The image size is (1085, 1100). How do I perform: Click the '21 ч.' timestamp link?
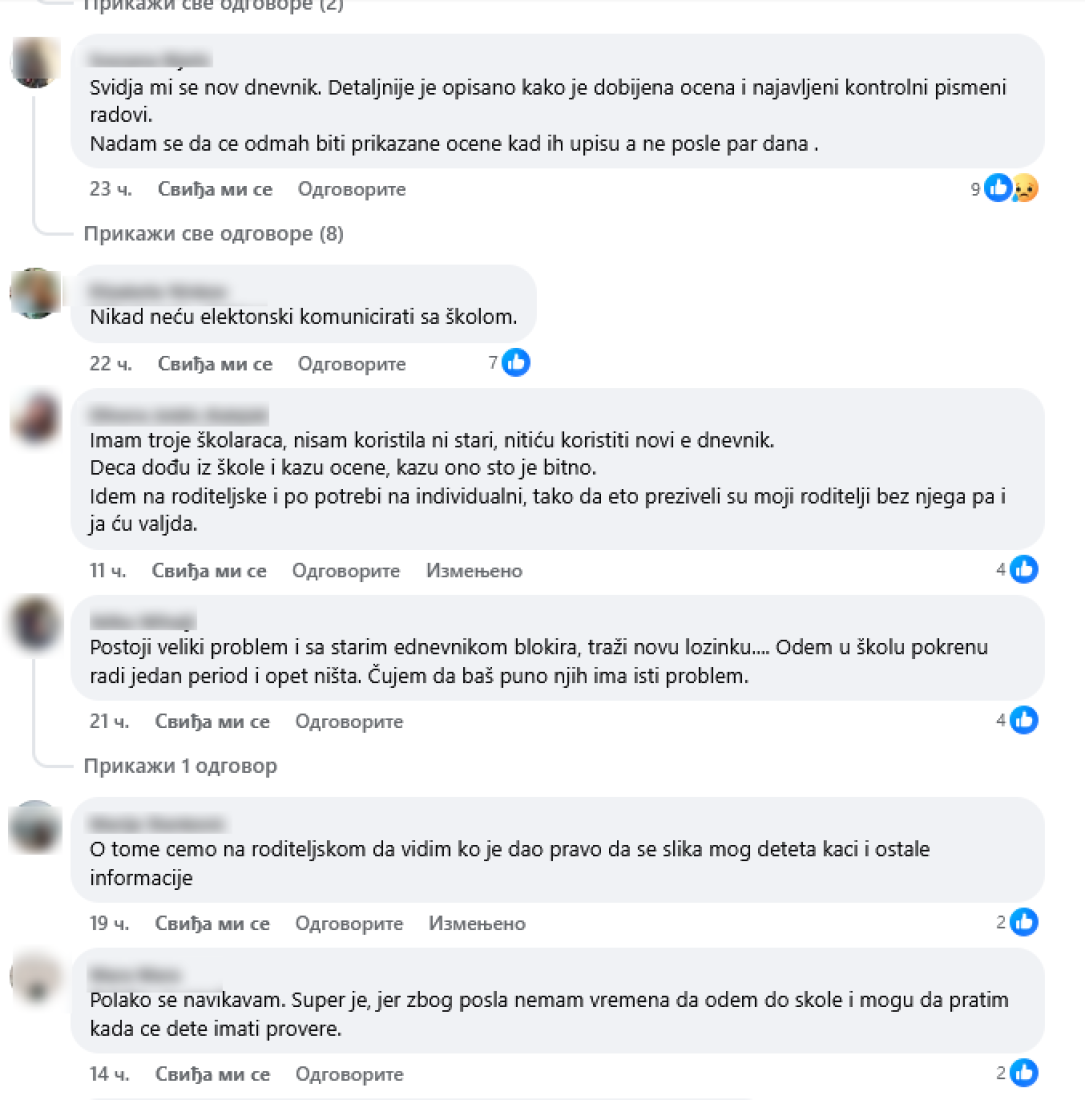click(109, 721)
